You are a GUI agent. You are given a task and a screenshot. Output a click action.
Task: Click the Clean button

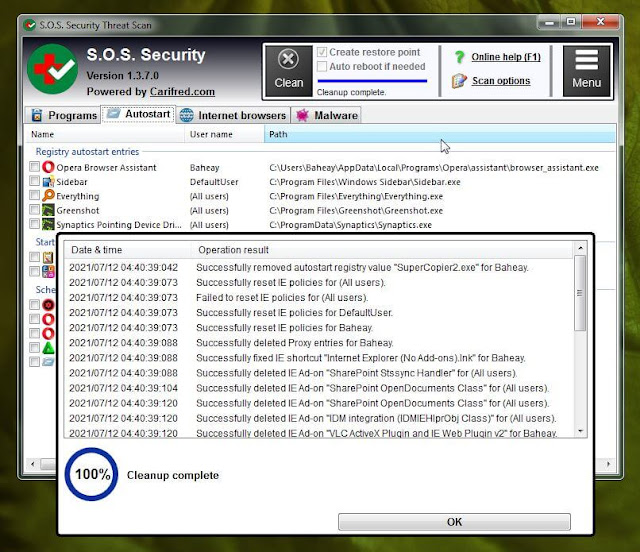pos(289,71)
